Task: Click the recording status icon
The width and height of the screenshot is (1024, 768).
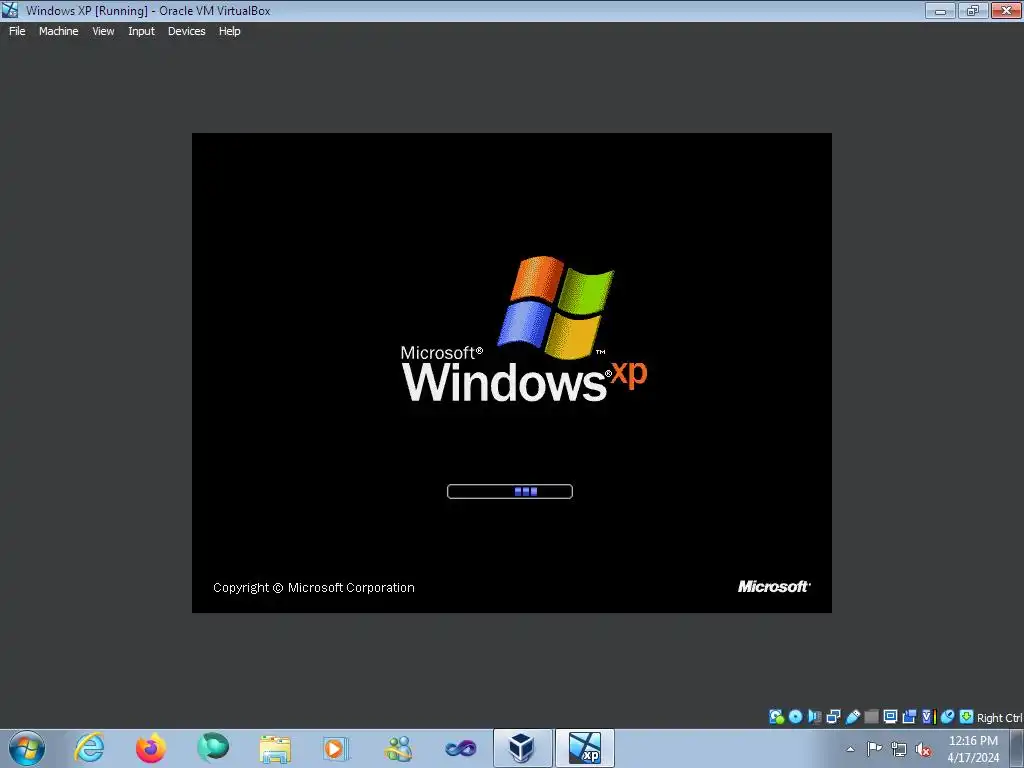Action: [909, 717]
